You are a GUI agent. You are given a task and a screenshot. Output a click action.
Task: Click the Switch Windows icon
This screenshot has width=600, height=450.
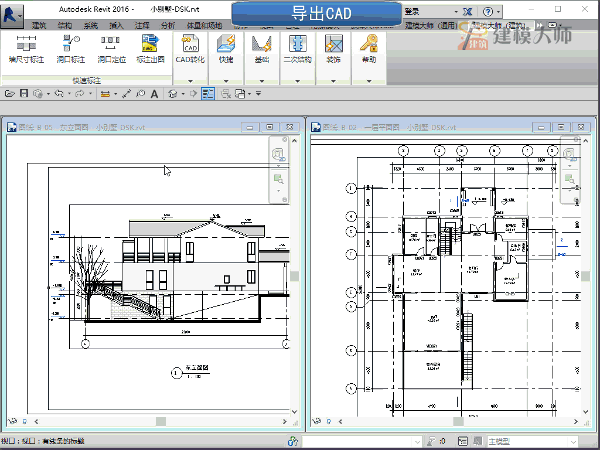(x=240, y=94)
